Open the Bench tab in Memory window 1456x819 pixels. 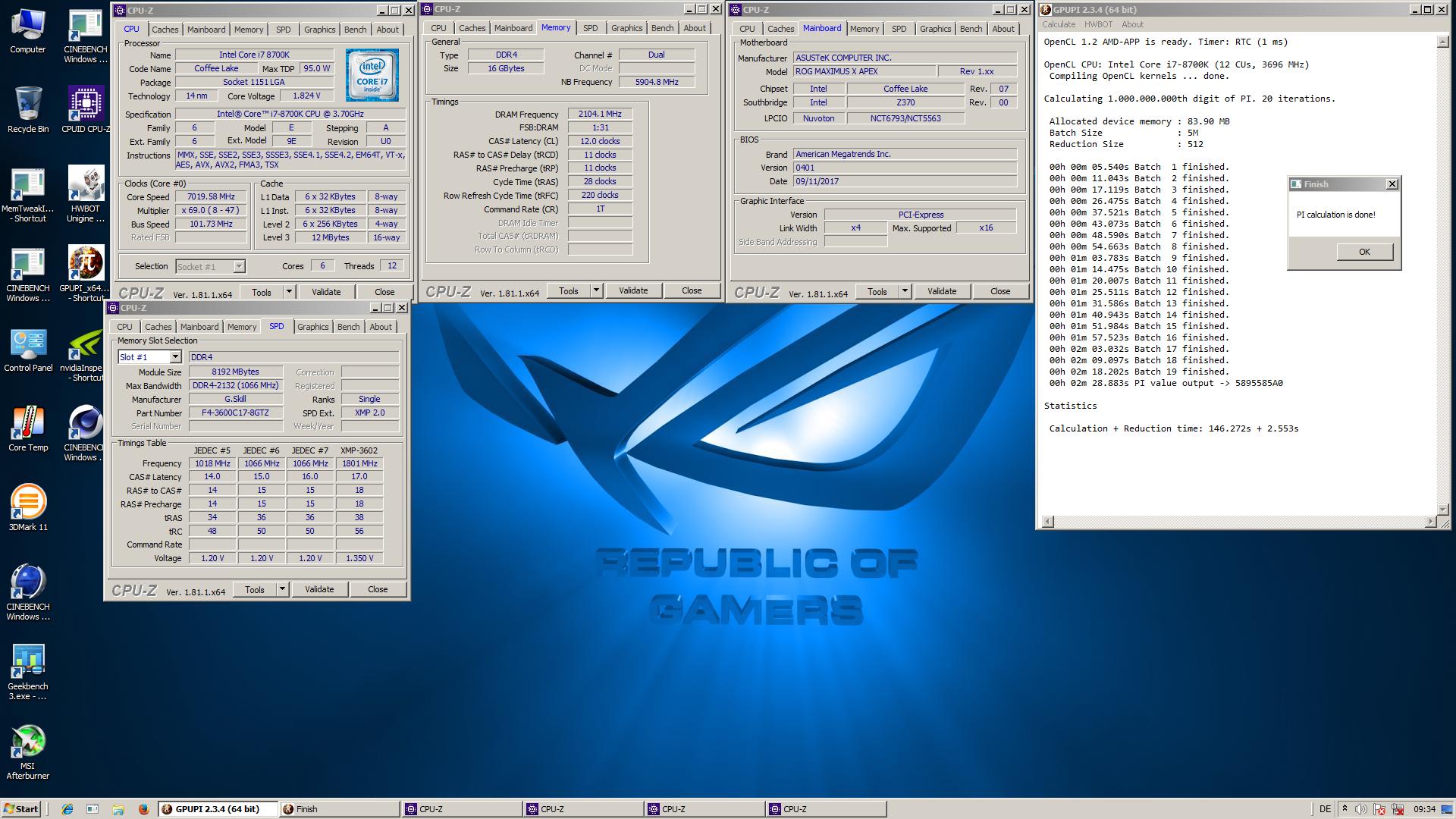(x=662, y=28)
